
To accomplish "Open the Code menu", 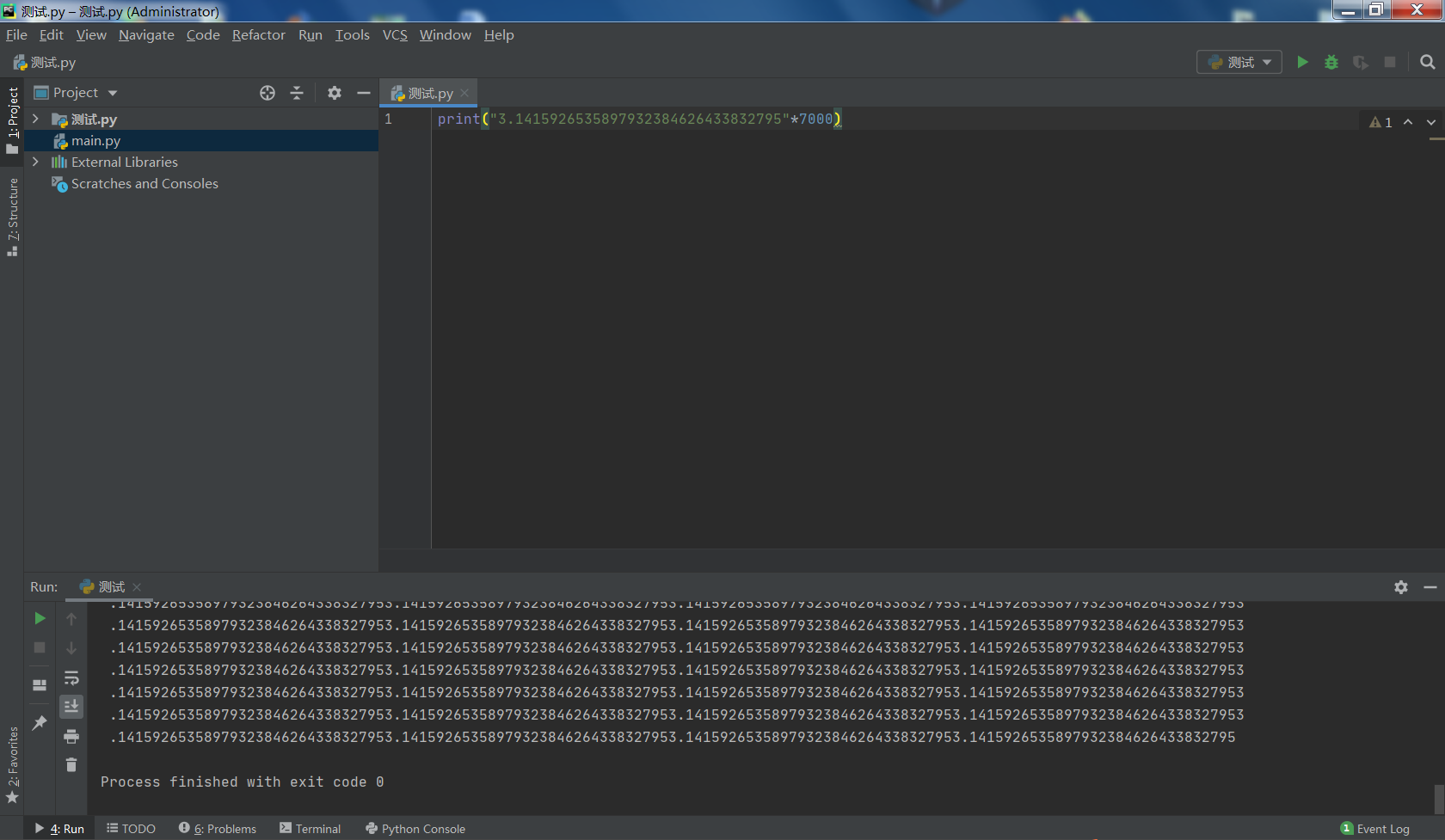I will click(x=203, y=34).
